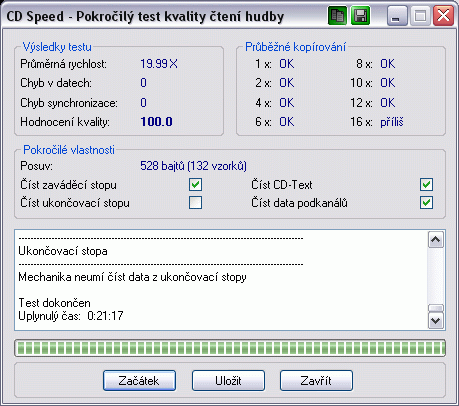Image resolution: width=459 pixels, height=406 pixels.
Task: Click the average speed value 19.99X
Action: click(159, 64)
